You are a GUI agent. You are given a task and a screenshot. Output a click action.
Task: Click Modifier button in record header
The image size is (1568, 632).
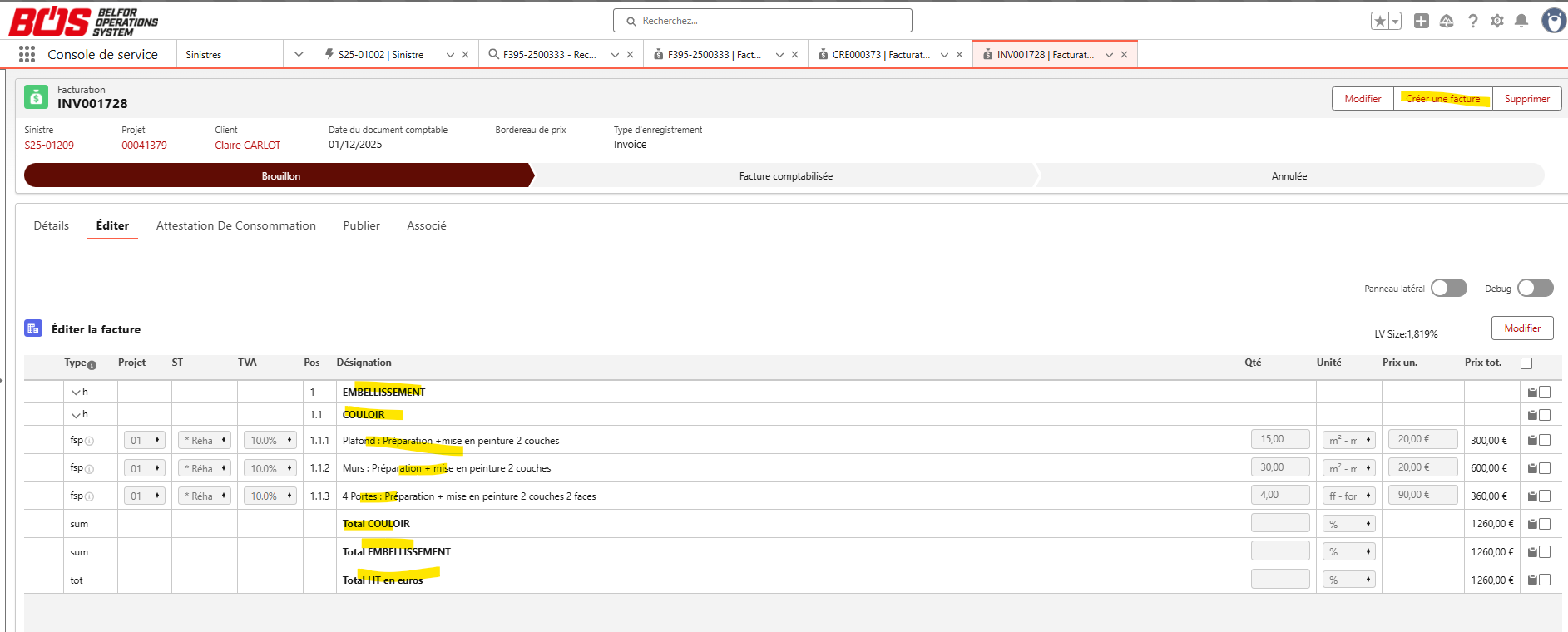coord(1363,98)
